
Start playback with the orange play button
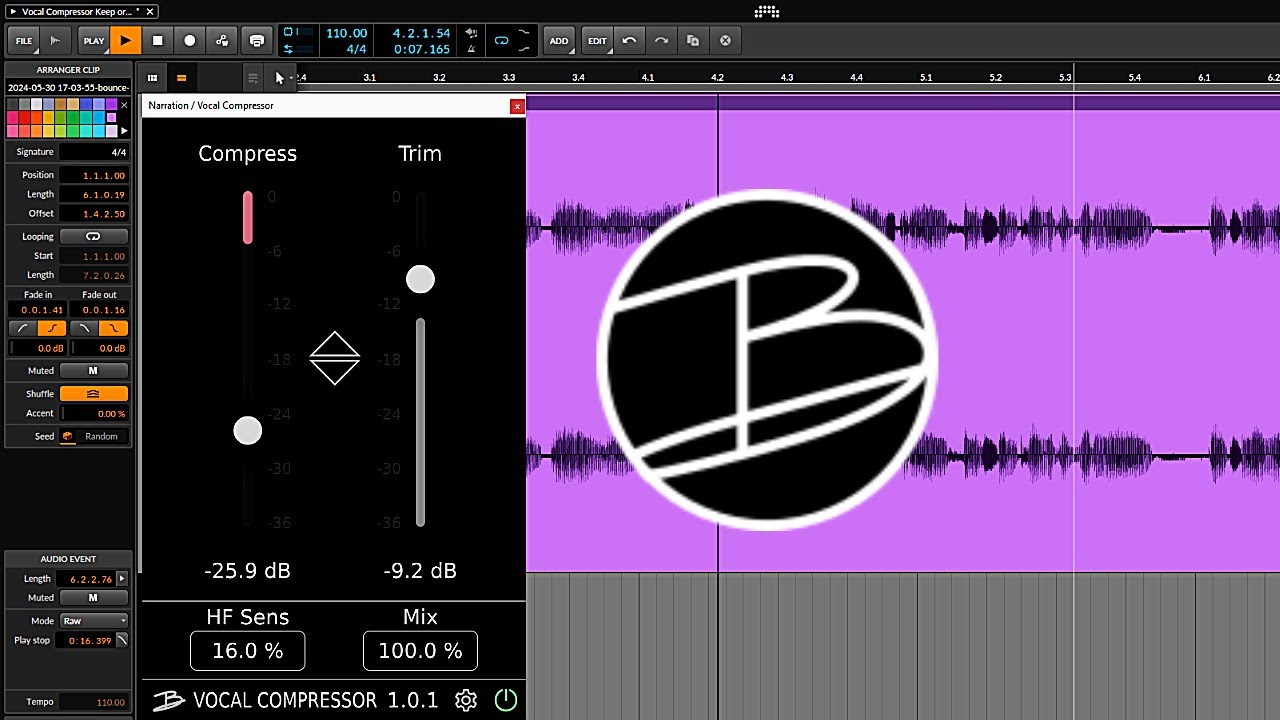point(125,41)
